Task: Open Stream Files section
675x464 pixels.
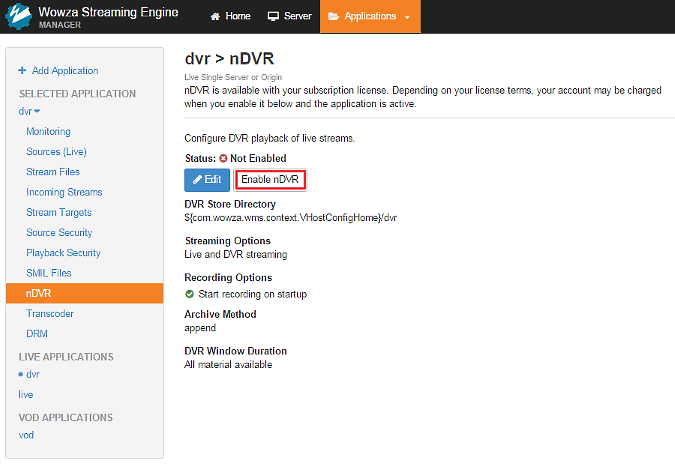Action: (x=53, y=172)
